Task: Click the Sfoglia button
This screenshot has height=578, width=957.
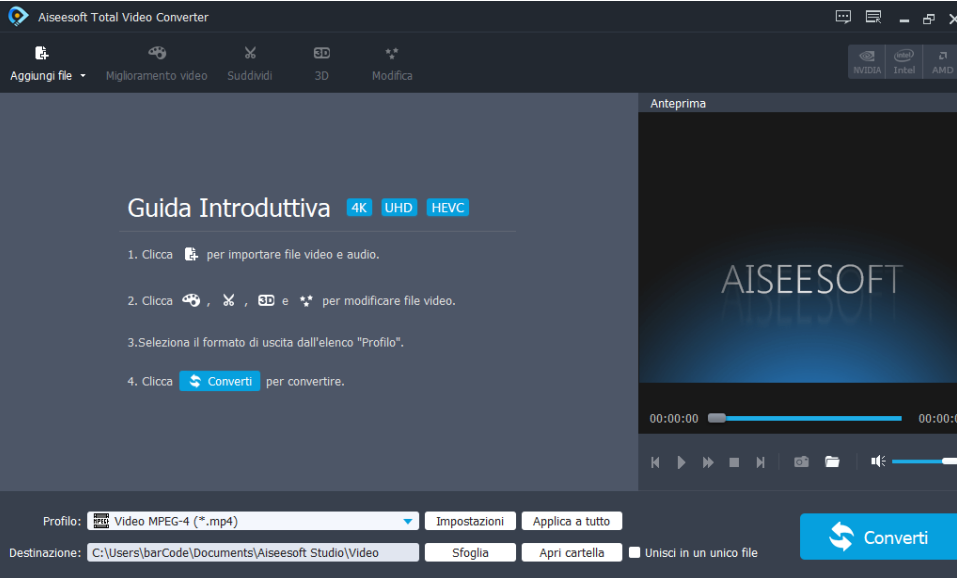Action: tap(470, 552)
